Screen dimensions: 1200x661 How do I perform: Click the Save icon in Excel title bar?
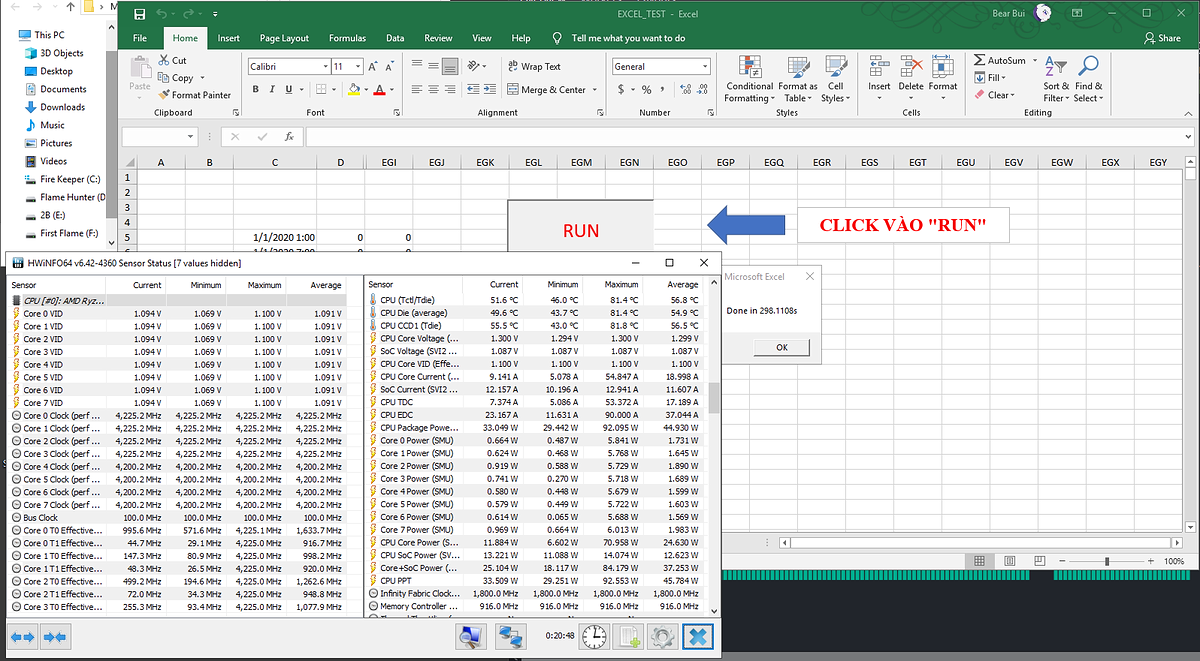pos(139,15)
